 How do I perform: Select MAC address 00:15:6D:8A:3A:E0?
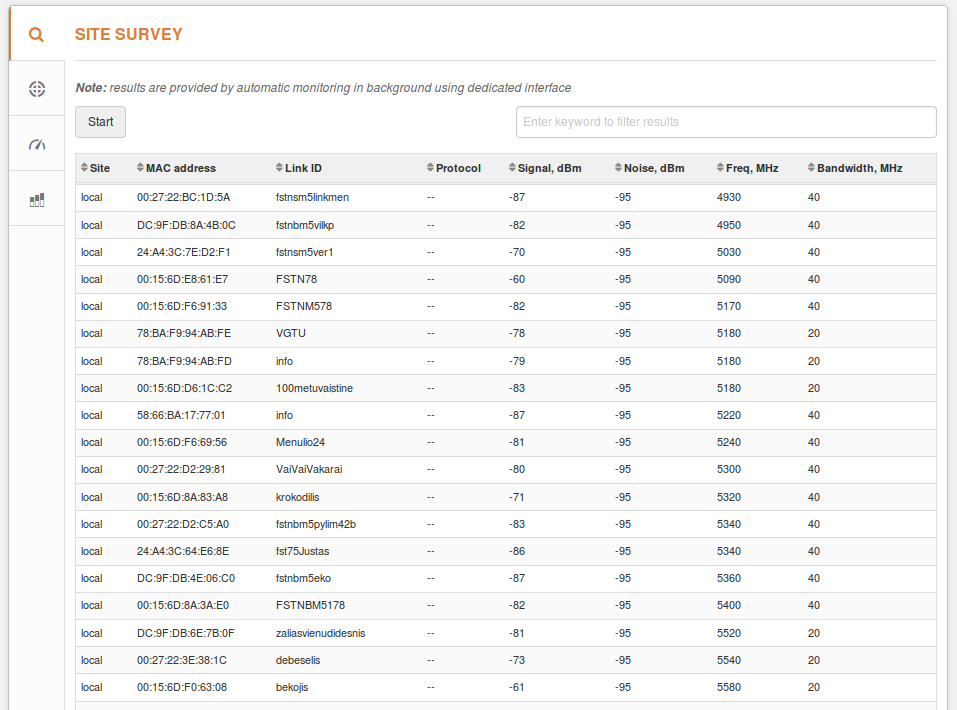point(183,605)
